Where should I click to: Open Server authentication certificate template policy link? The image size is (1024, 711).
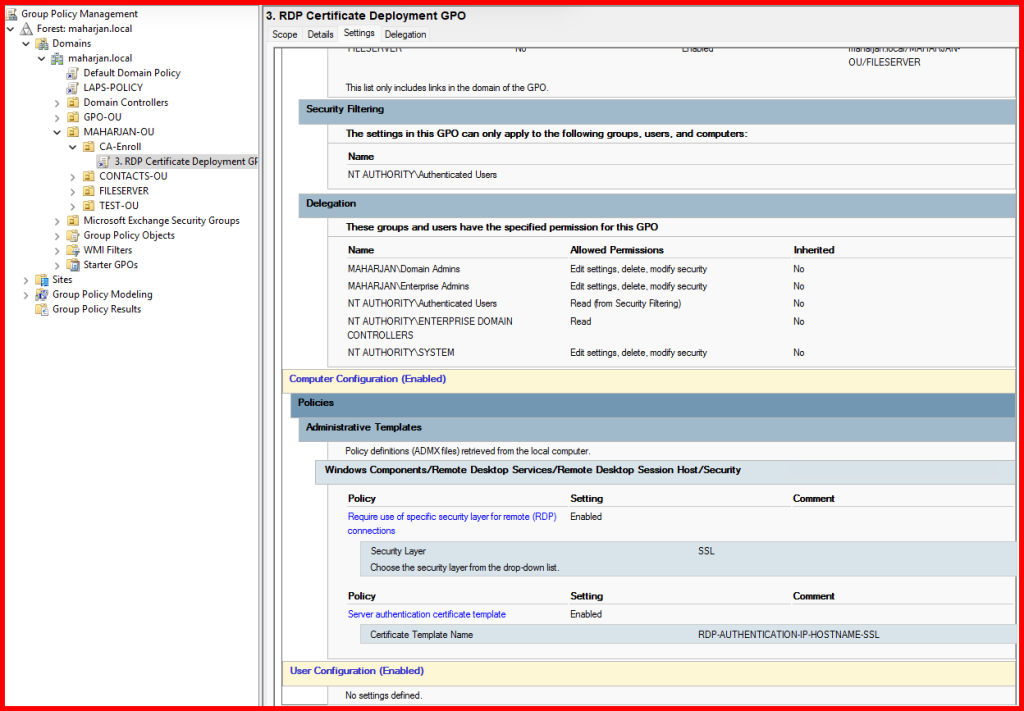[x=426, y=614]
